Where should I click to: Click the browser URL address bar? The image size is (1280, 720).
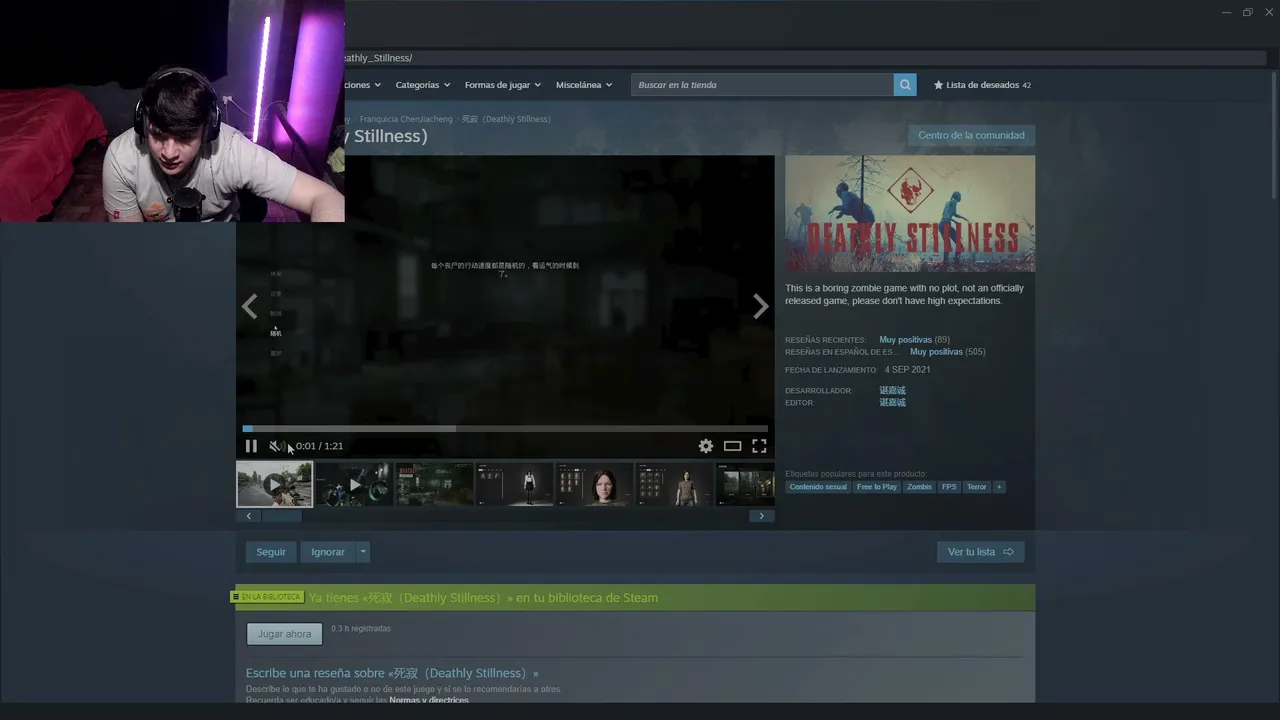coord(805,58)
